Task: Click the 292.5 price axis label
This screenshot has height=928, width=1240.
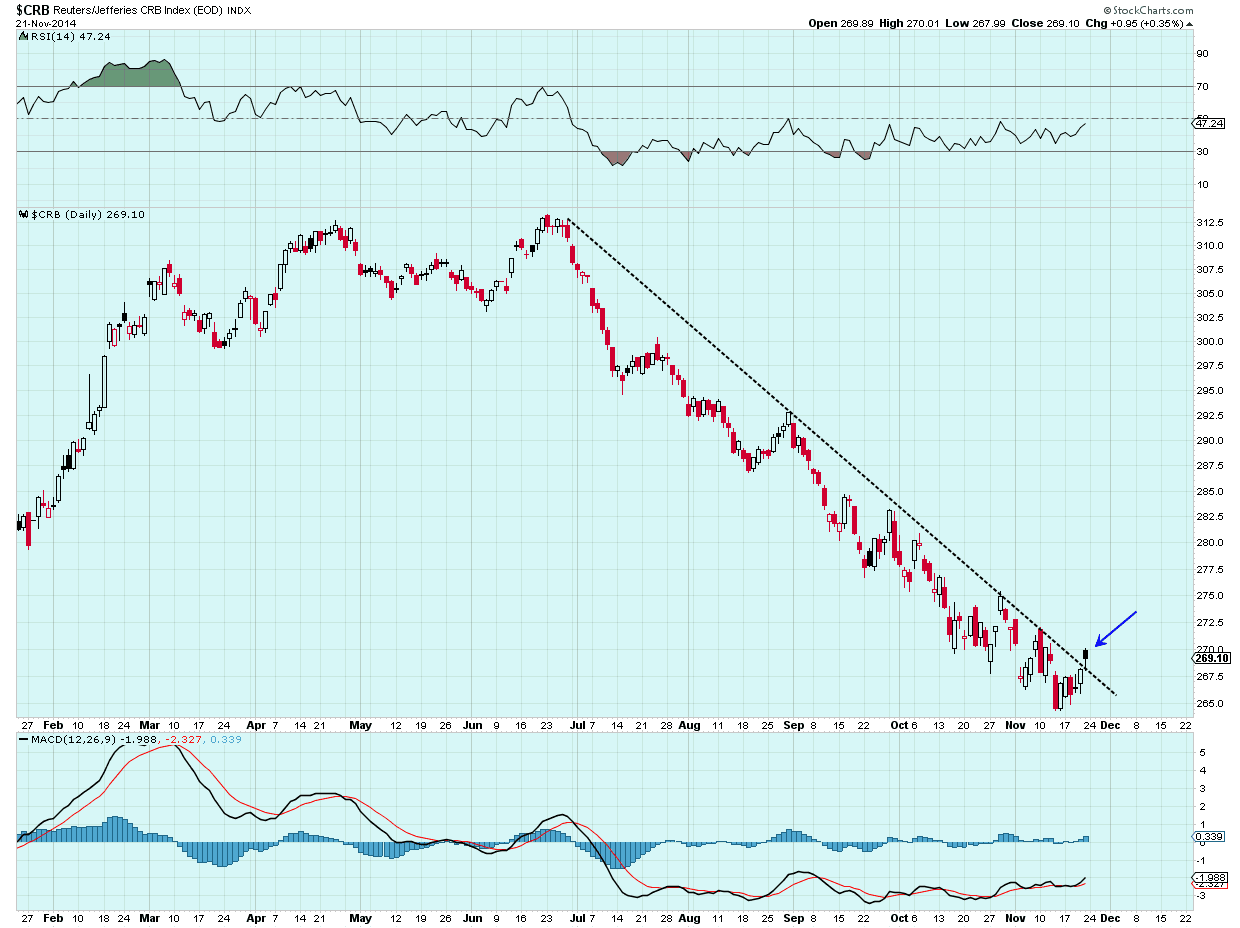Action: (1209, 416)
